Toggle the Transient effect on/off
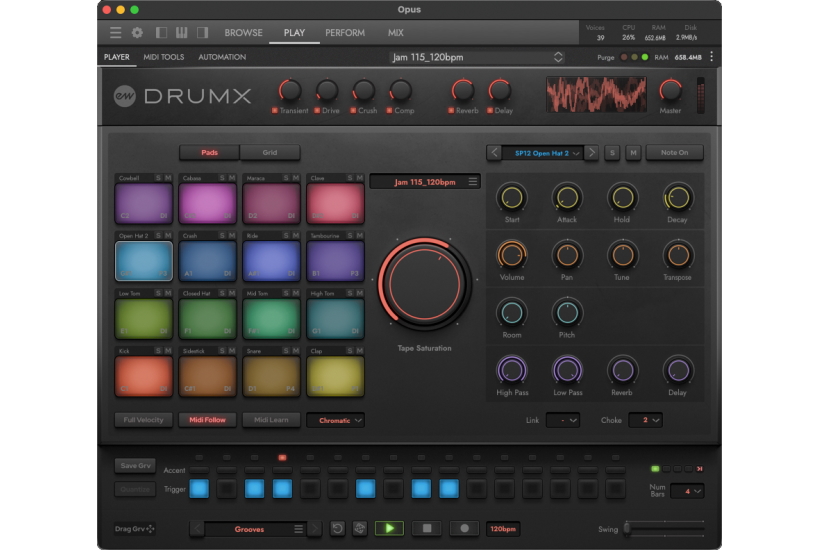Screen dimensions: 820x550 click(x=275, y=111)
